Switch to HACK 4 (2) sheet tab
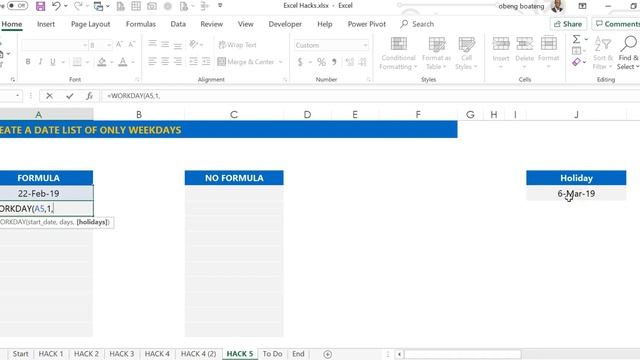Screen dimensions: 640x360 click(x=198, y=354)
